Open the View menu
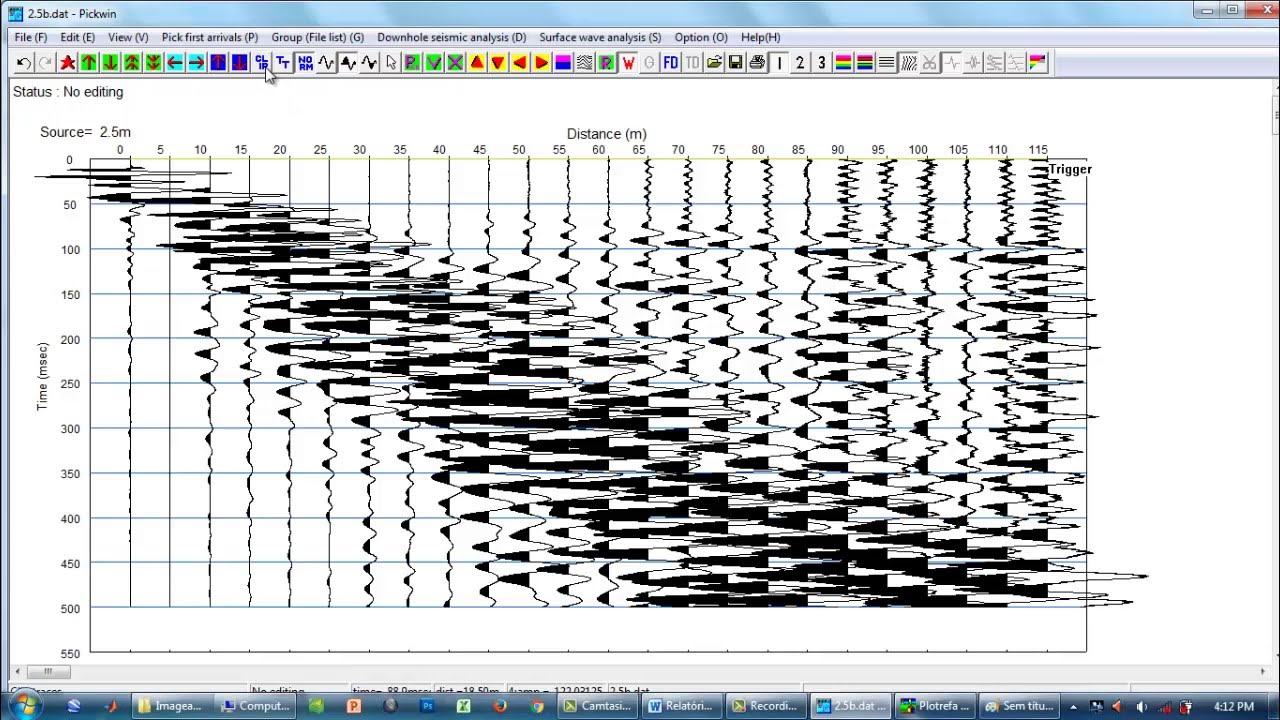Viewport: 1280px width, 720px height. [128, 37]
